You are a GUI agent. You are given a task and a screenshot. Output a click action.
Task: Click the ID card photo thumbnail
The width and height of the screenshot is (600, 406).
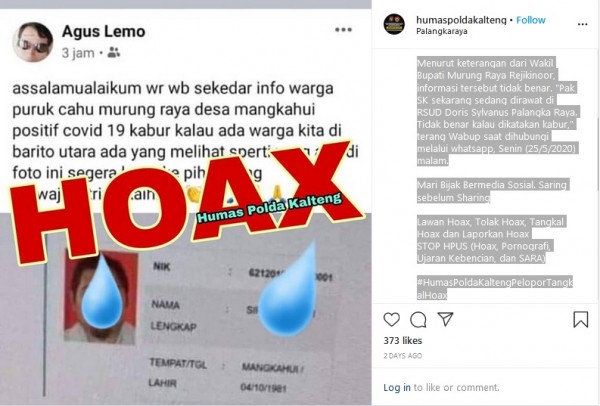coord(100,296)
